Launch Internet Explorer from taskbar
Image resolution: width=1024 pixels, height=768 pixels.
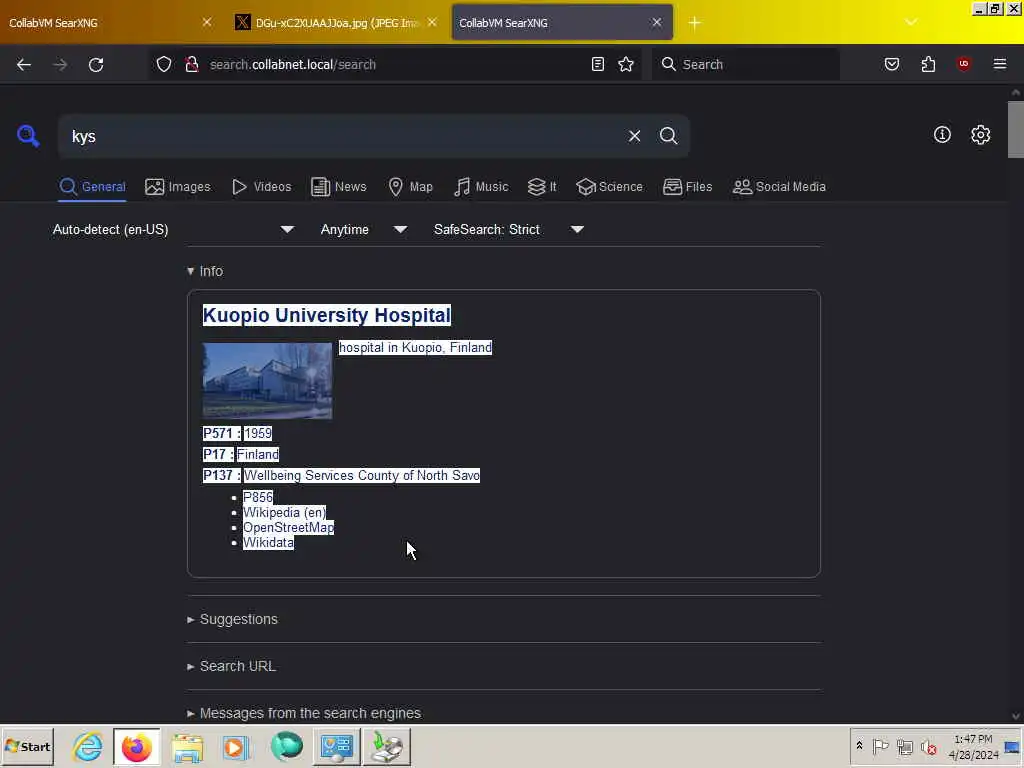coord(88,746)
